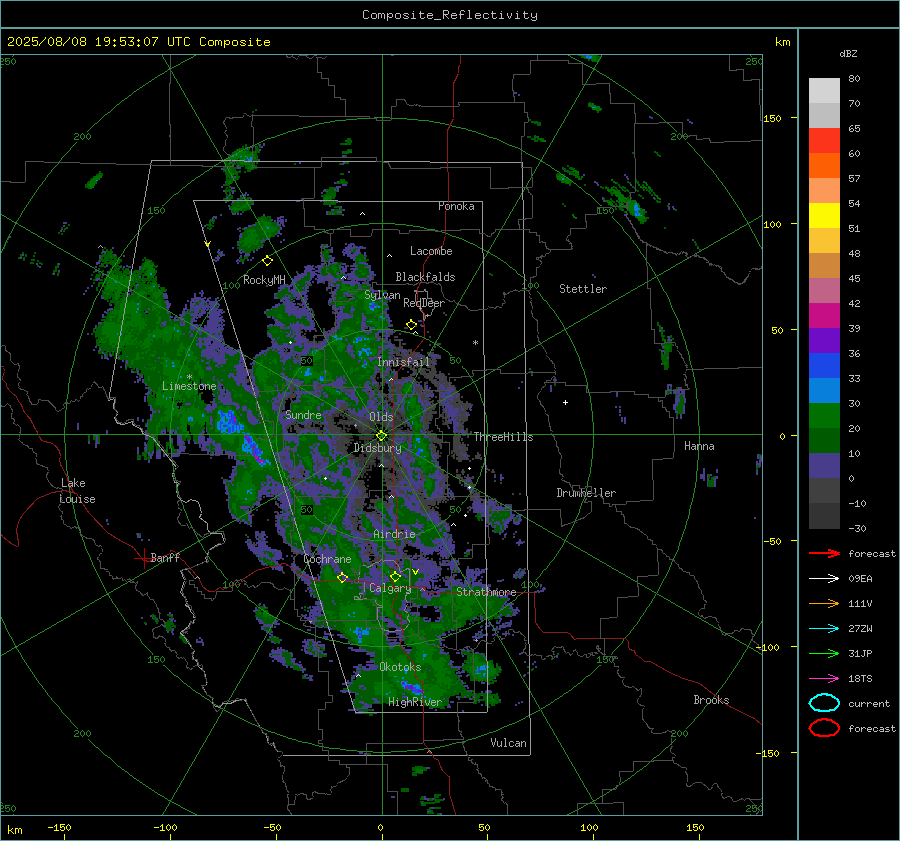Select the brown-tan dBZ swatch
This screenshot has height=841, width=900.
tap(824, 265)
